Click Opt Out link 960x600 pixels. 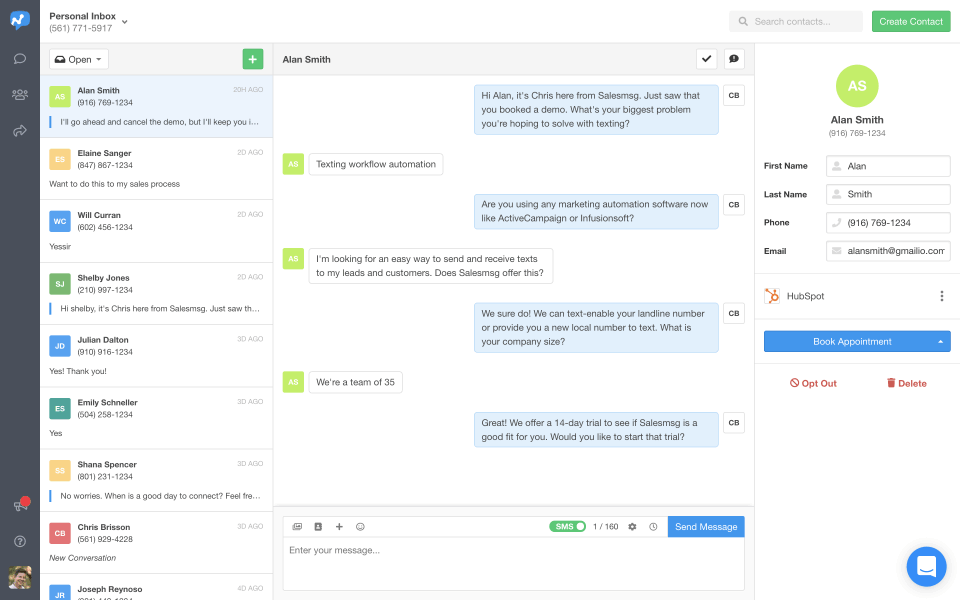pyautogui.click(x=813, y=383)
